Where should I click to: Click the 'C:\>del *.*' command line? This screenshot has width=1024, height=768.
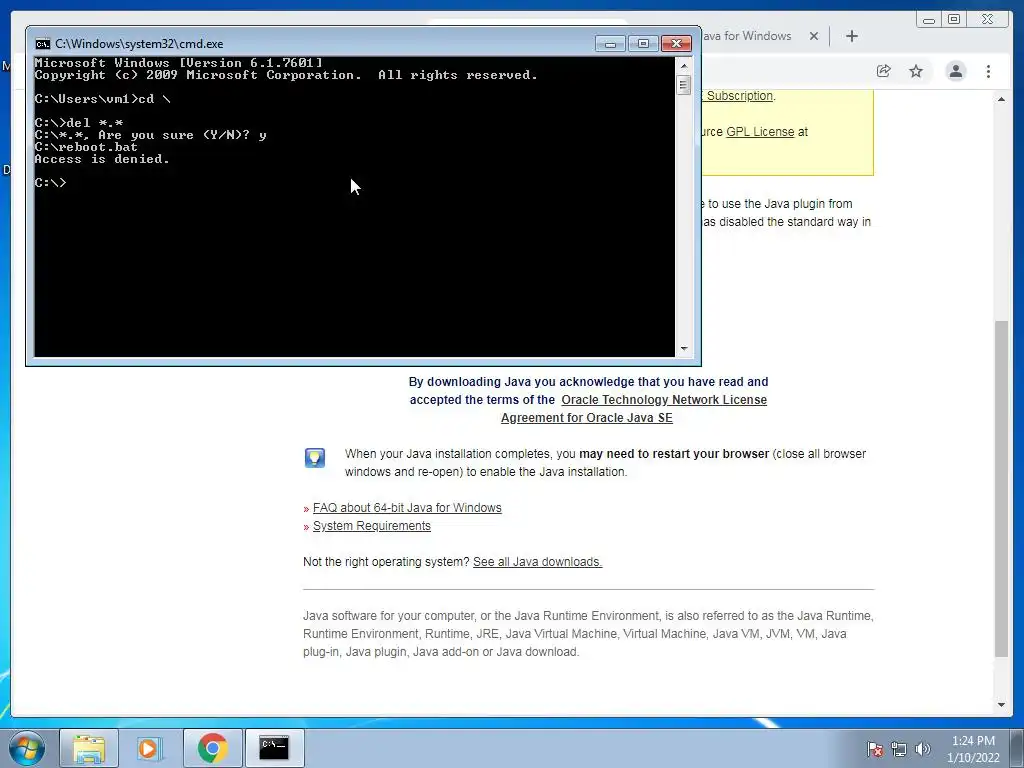tap(78, 123)
